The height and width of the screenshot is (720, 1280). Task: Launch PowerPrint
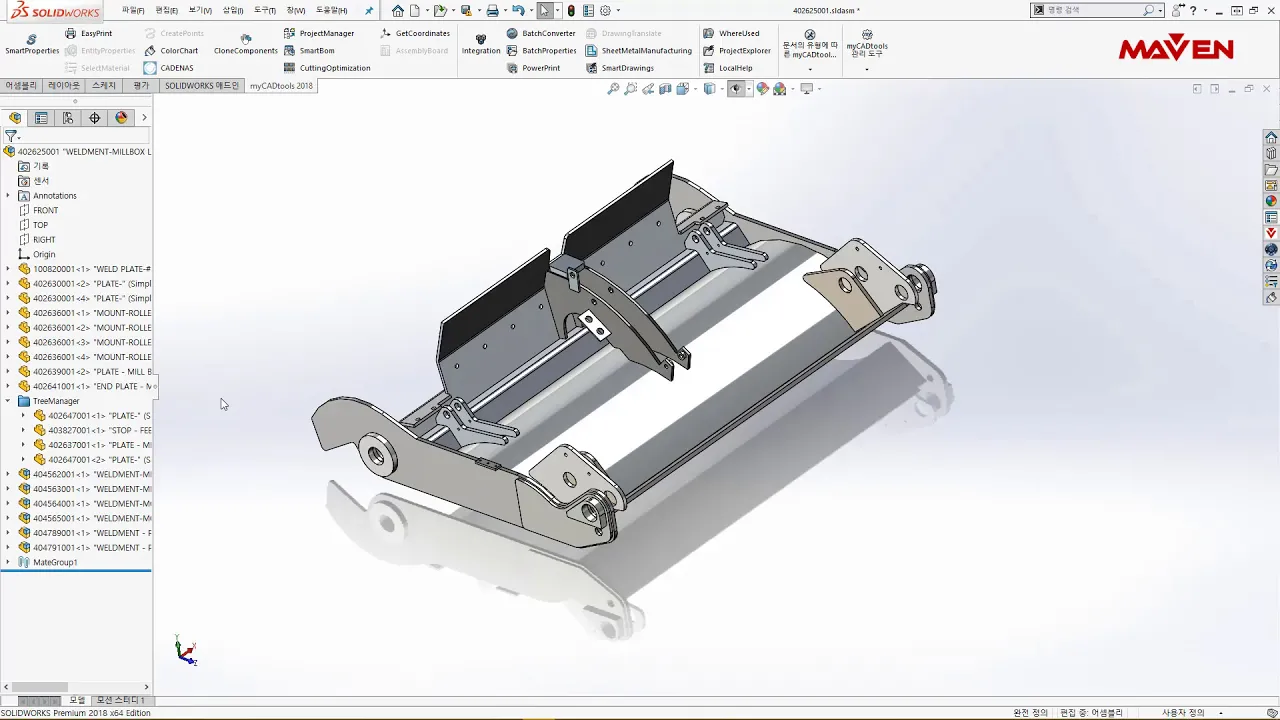point(533,68)
